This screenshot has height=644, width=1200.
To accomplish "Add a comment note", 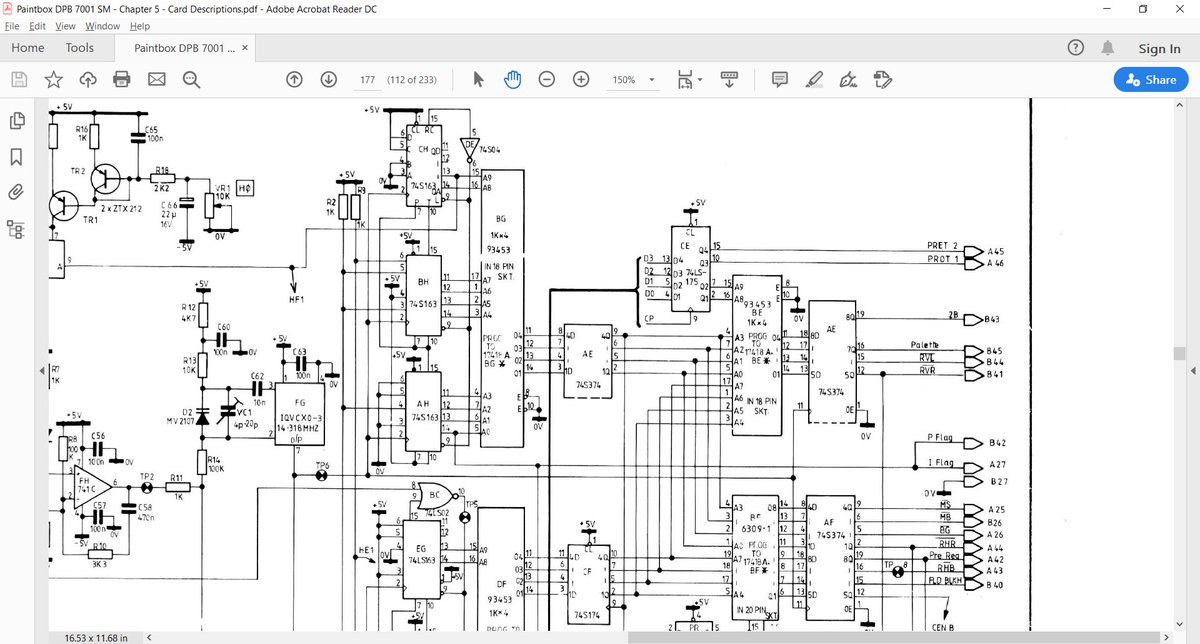I will click(x=780, y=79).
